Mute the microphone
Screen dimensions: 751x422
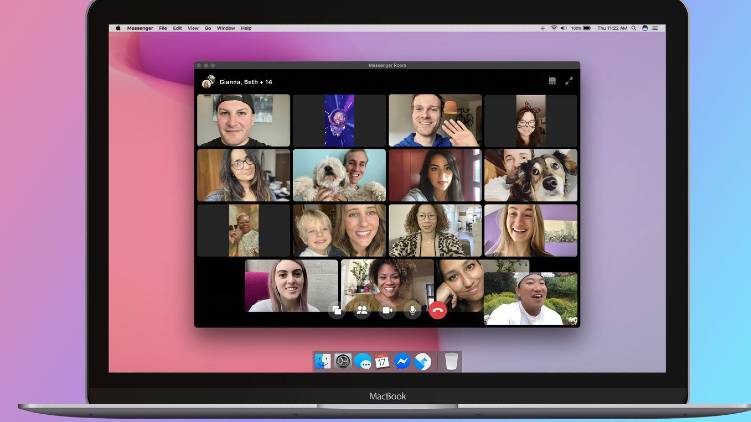click(412, 310)
